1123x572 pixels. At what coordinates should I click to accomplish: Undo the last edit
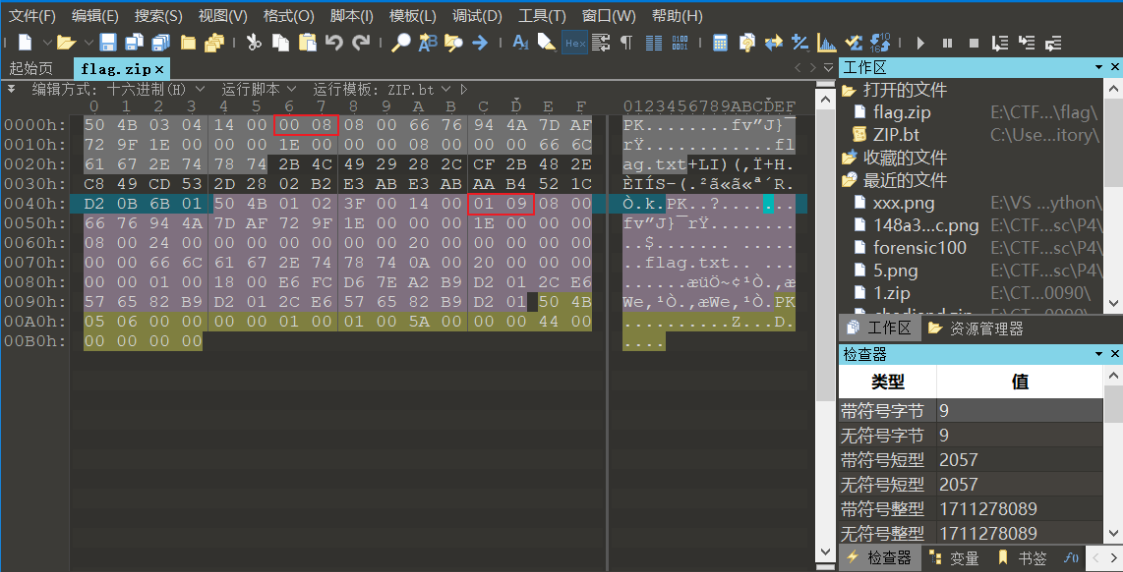[334, 43]
